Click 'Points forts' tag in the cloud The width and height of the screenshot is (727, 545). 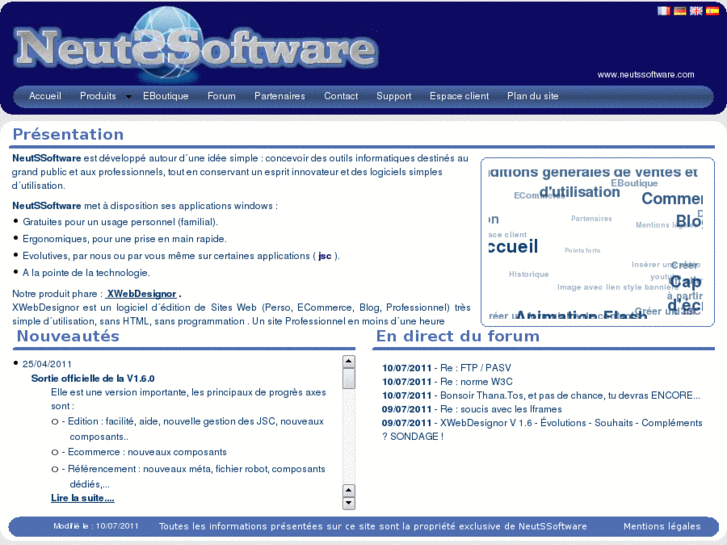point(582,250)
